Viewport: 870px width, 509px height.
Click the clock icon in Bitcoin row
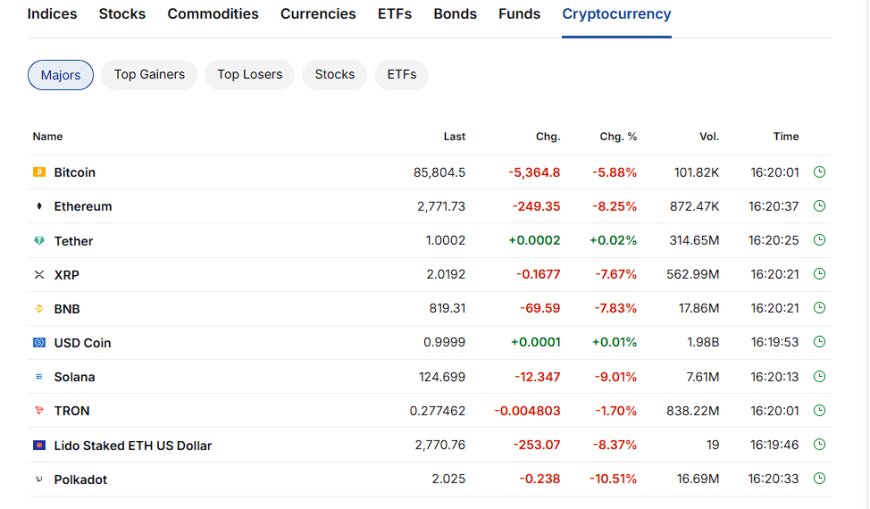point(820,172)
